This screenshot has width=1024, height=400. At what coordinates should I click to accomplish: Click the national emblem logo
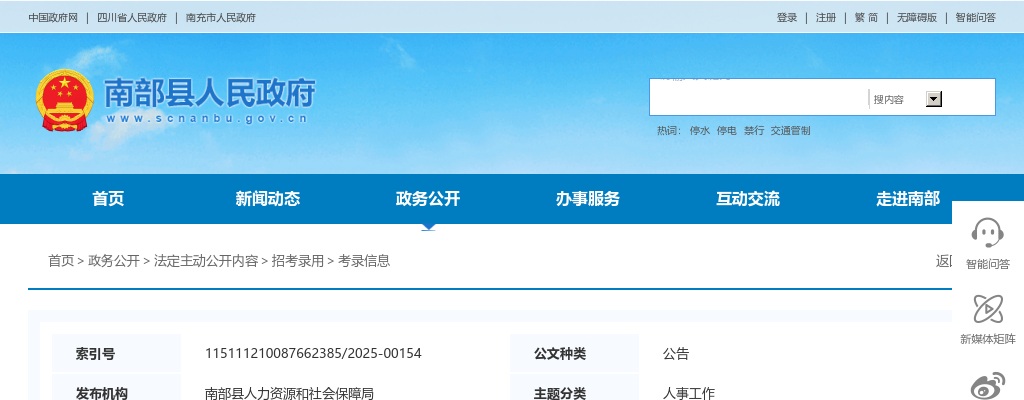coord(63,100)
